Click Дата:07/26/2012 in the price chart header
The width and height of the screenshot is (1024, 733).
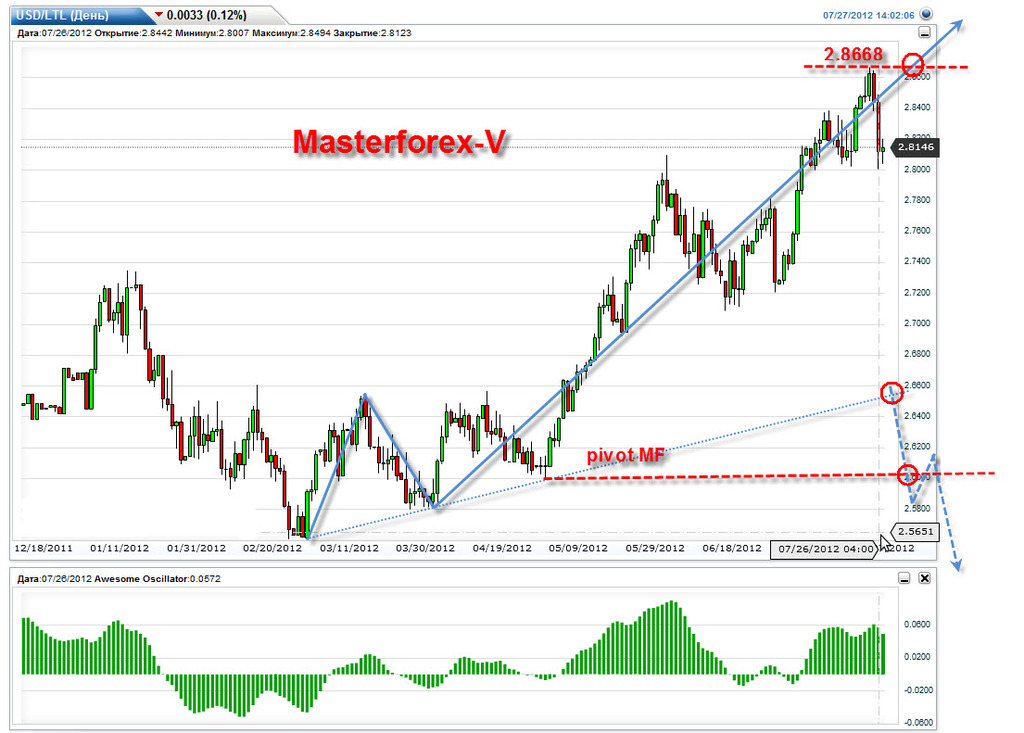[55, 33]
